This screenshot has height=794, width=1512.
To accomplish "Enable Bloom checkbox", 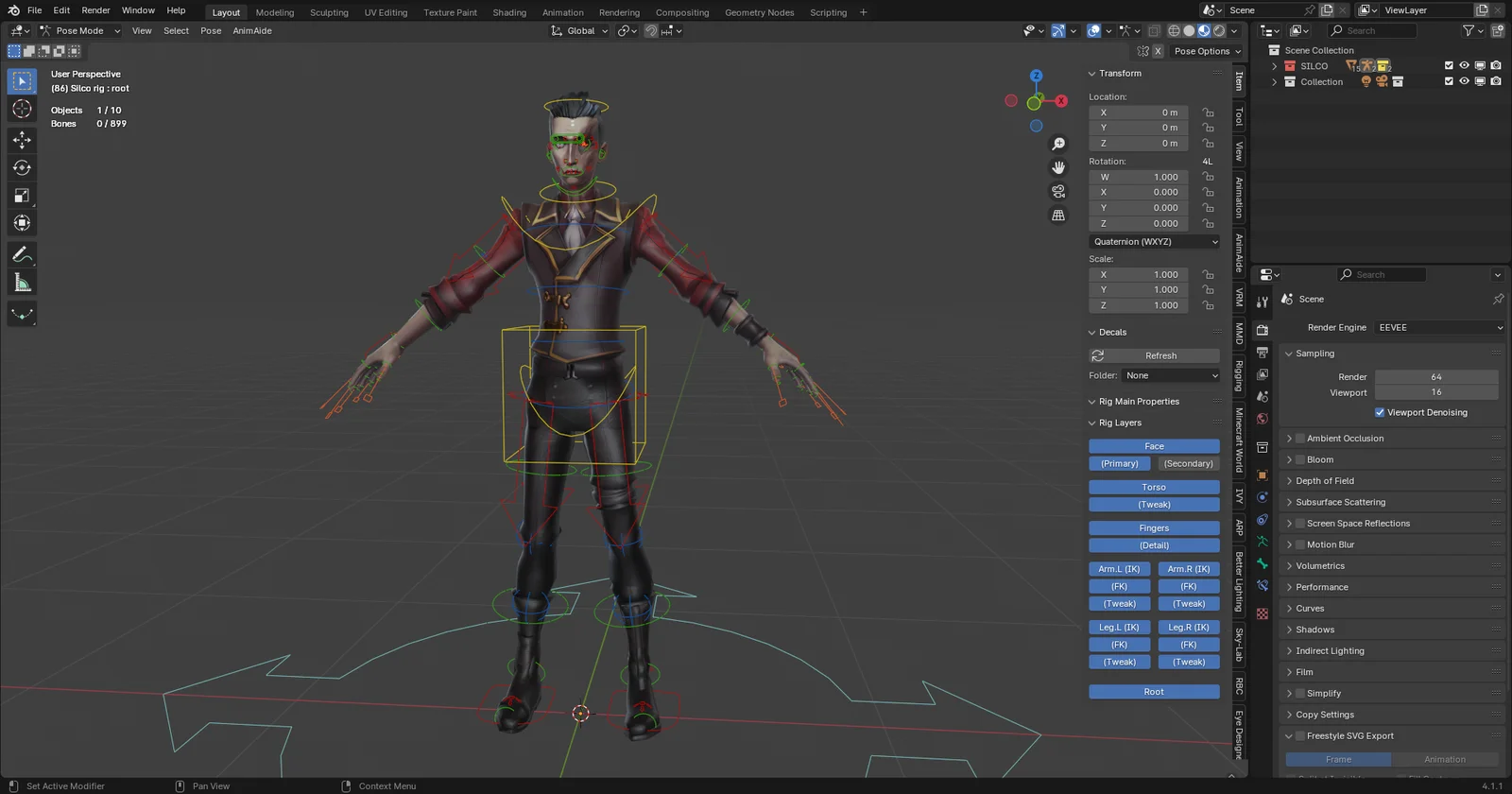I will pos(1300,460).
